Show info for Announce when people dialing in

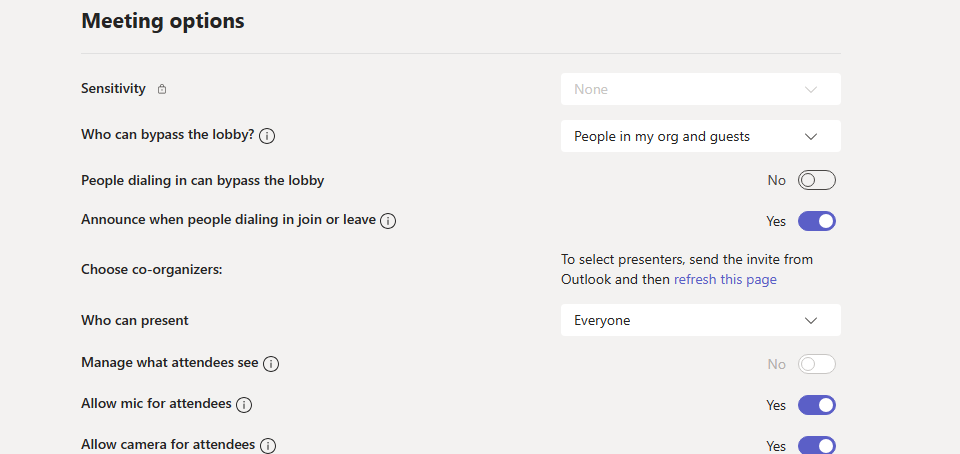coord(388,221)
